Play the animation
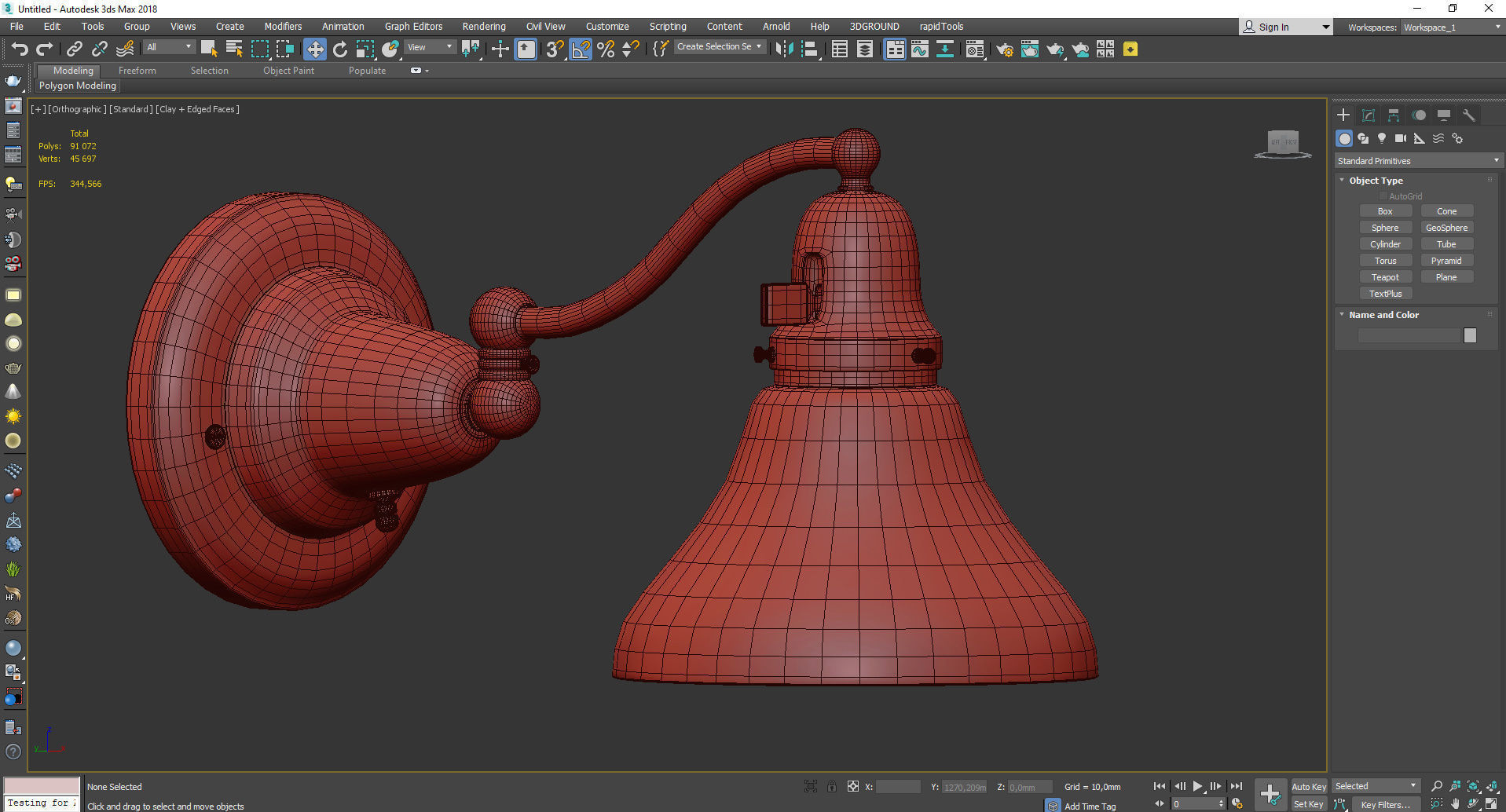This screenshot has height=812, width=1506. [1197, 786]
